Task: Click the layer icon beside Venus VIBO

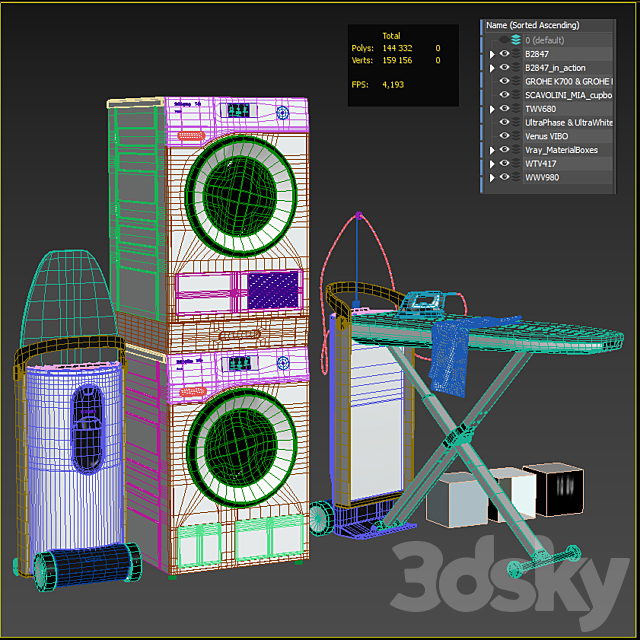Action: pos(517,136)
